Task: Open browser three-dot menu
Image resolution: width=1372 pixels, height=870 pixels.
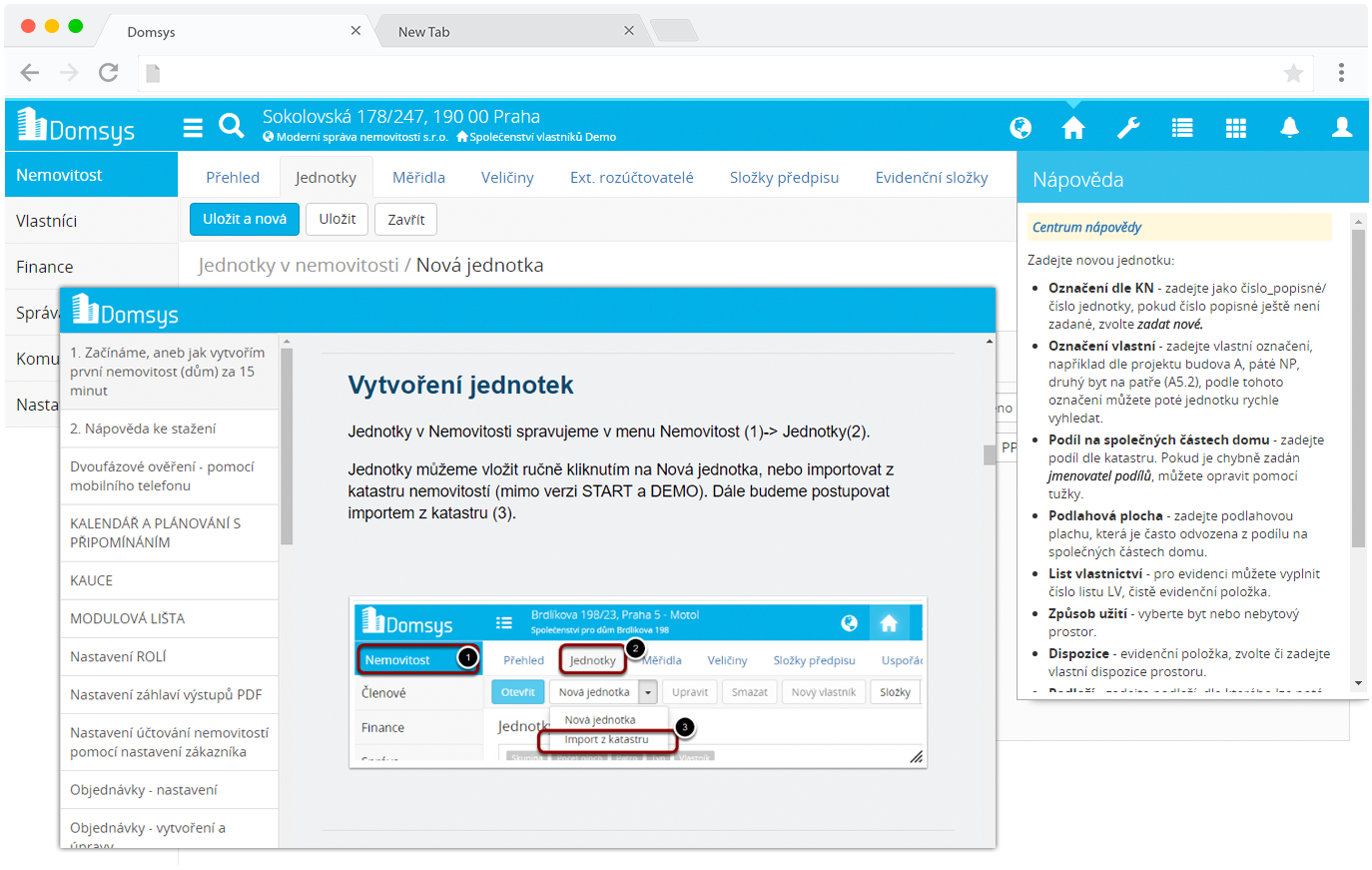Action: 1341,72
